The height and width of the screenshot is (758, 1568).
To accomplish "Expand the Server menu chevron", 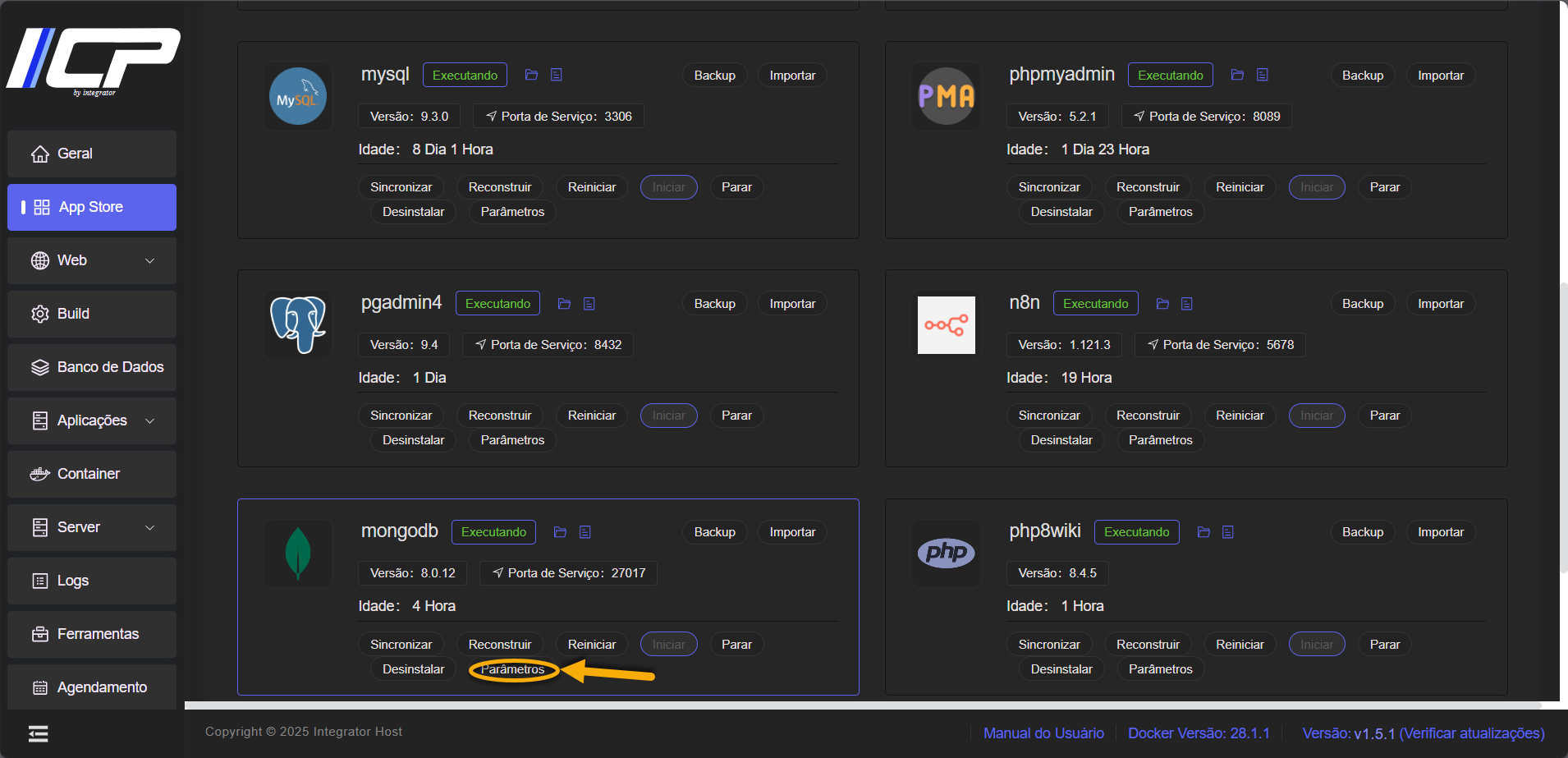I will pos(149,527).
